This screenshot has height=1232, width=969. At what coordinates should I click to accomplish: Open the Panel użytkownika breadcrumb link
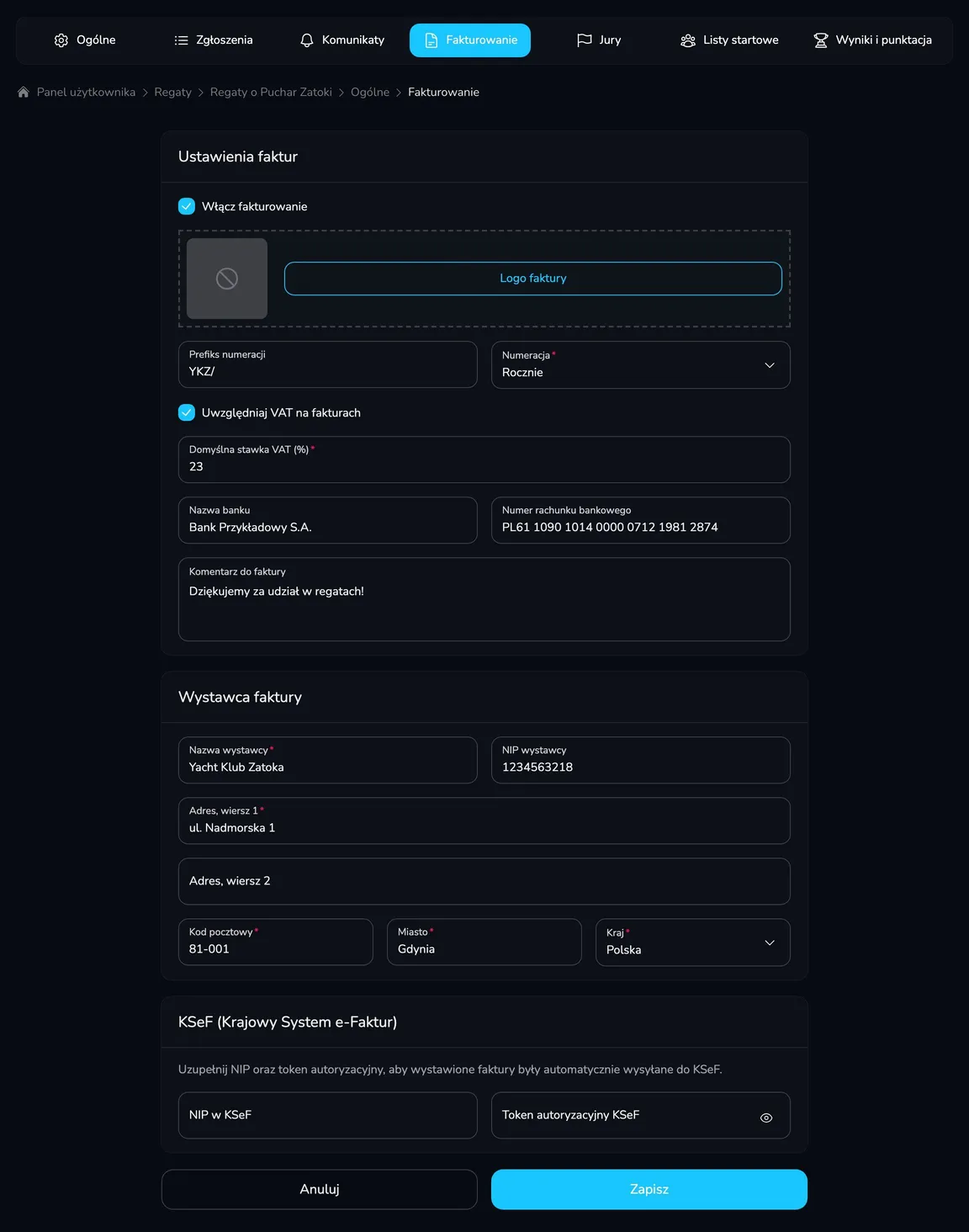click(x=86, y=93)
